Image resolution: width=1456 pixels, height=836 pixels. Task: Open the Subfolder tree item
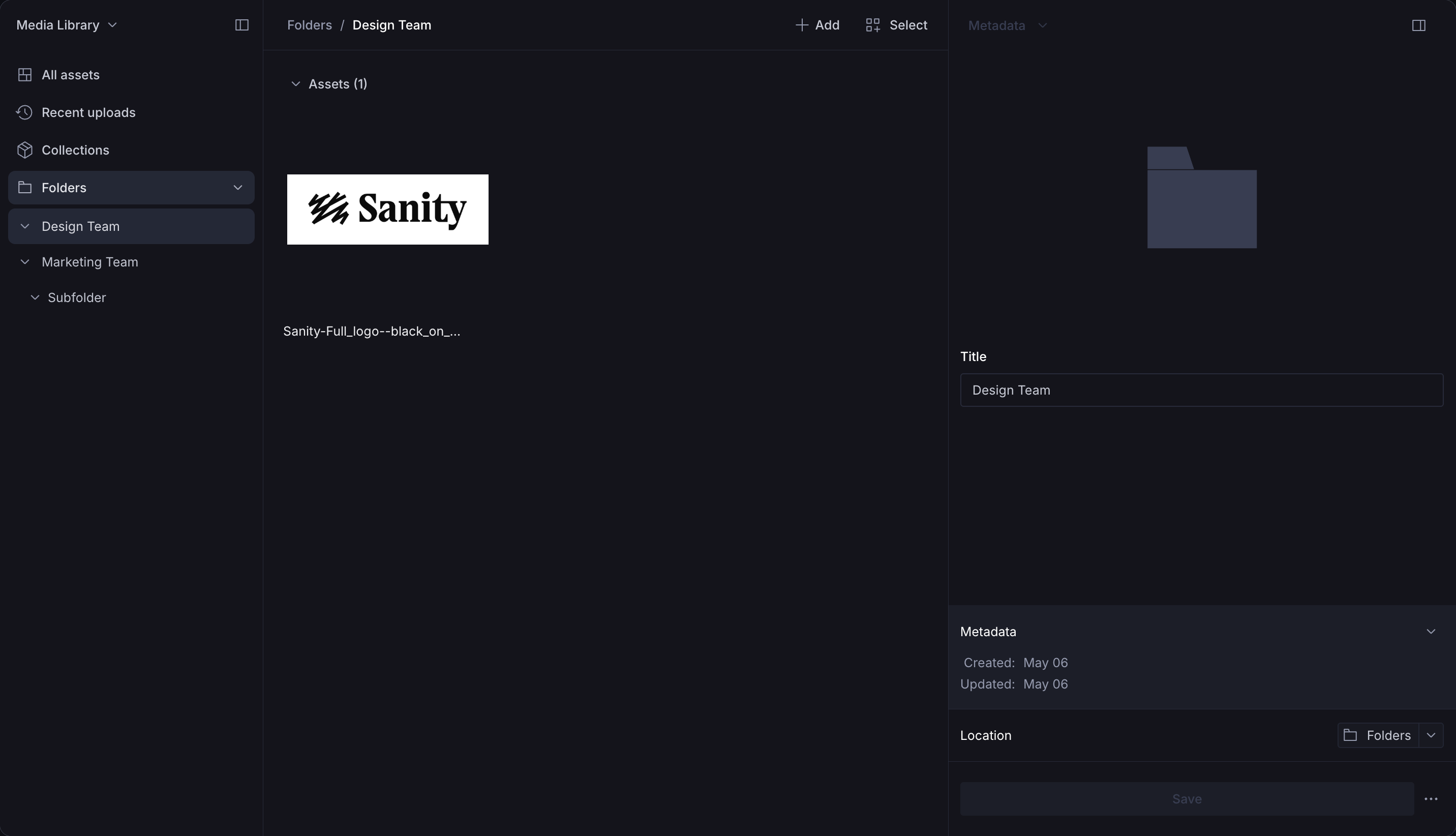(77, 297)
